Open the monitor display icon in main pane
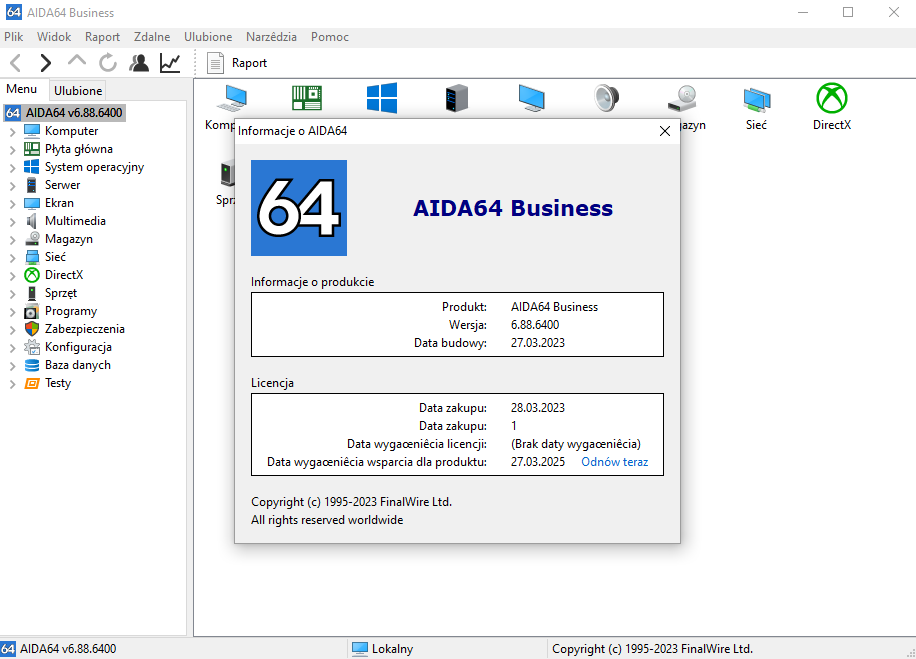This screenshot has height=659, width=916. (532, 98)
